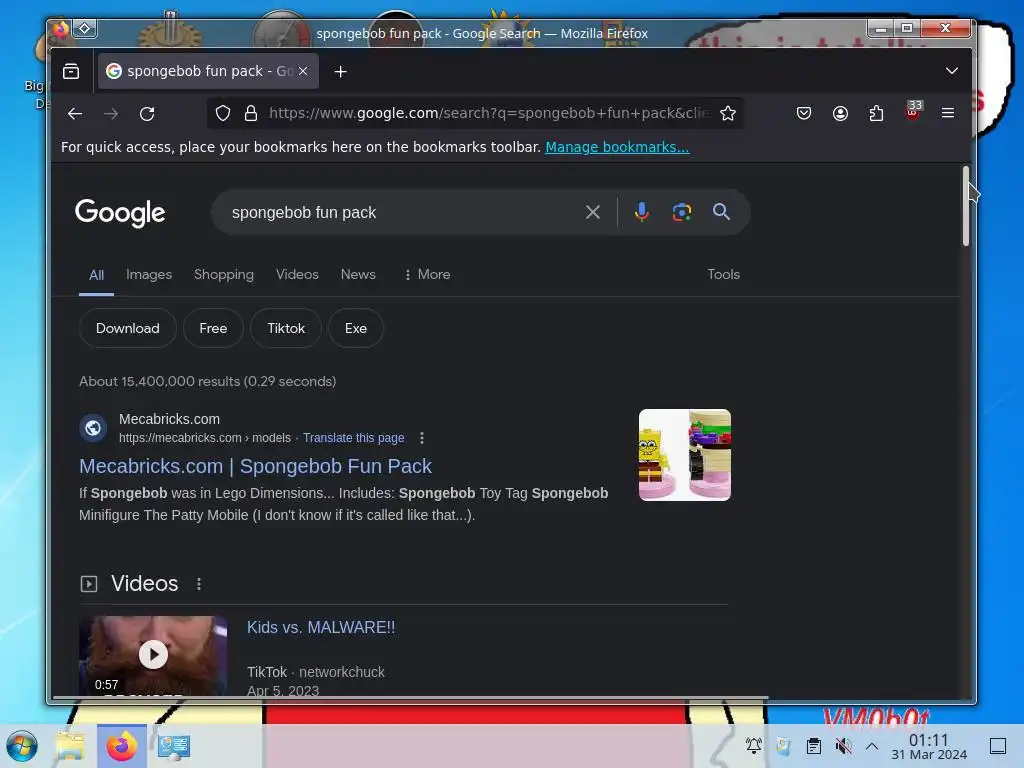
Task: Close the spongebob fun pack tab
Action: [303, 71]
